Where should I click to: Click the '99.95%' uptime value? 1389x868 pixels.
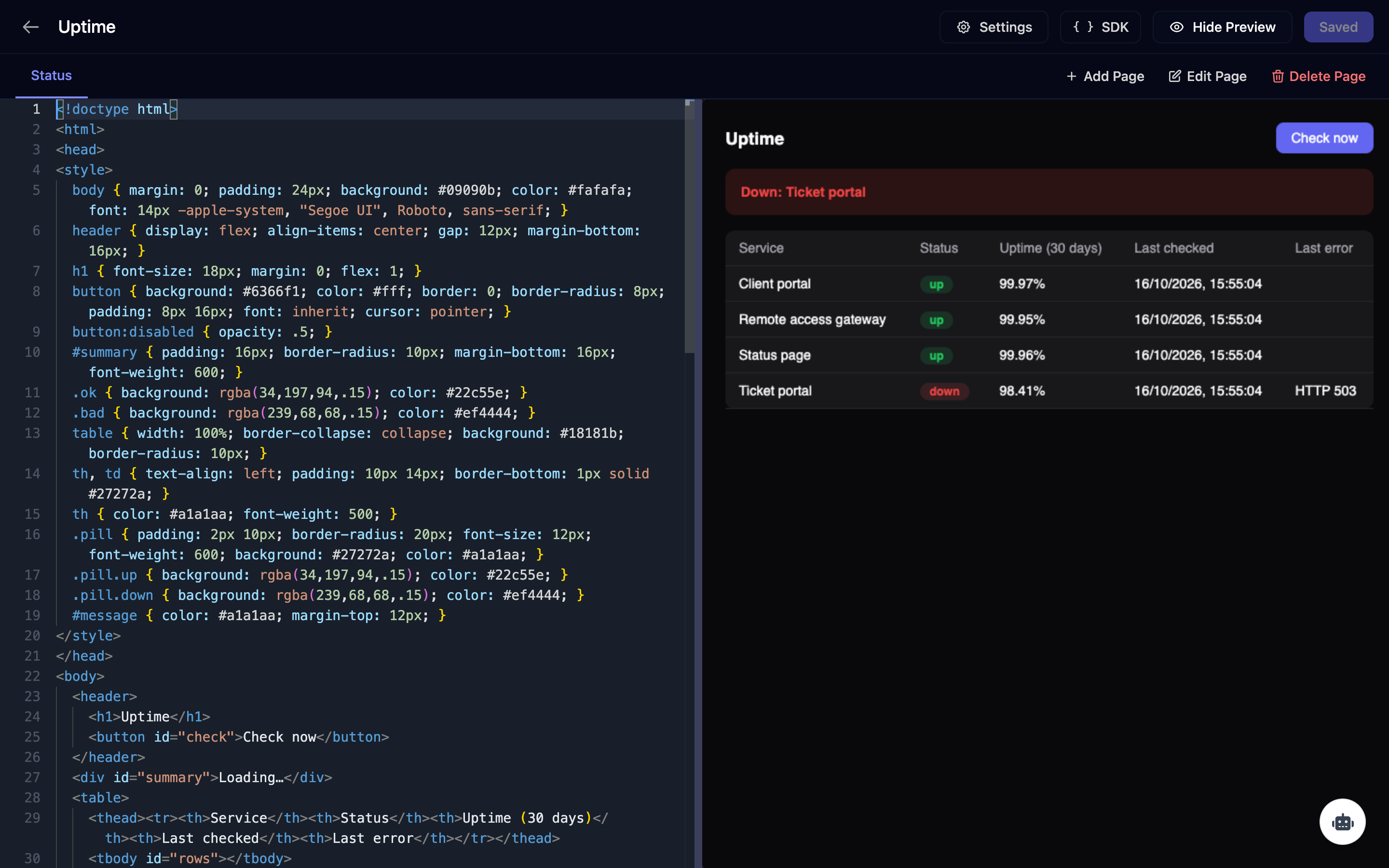click(1021, 319)
